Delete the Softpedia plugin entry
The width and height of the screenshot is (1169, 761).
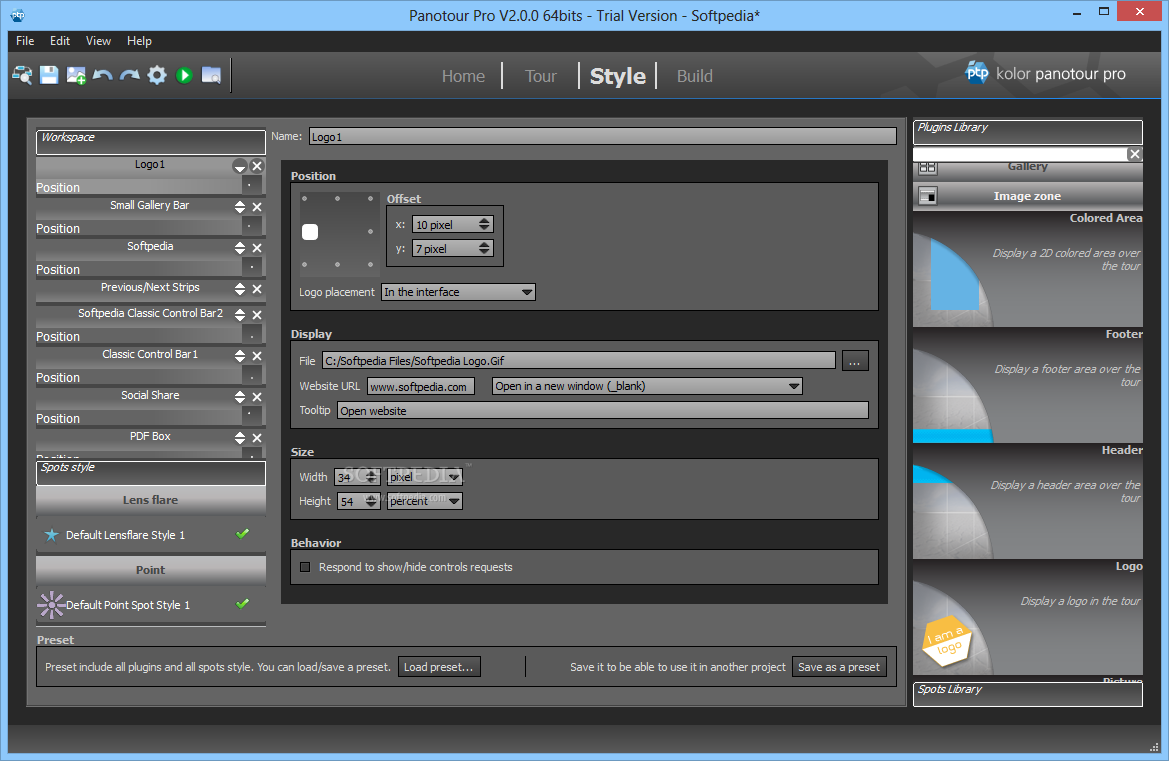pyautogui.click(x=256, y=248)
